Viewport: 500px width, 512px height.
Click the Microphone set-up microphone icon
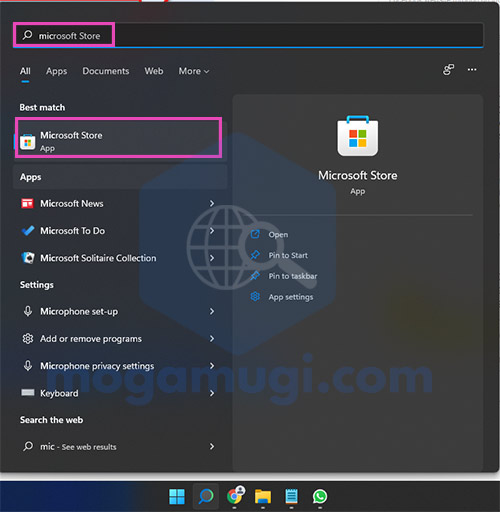coord(28,311)
